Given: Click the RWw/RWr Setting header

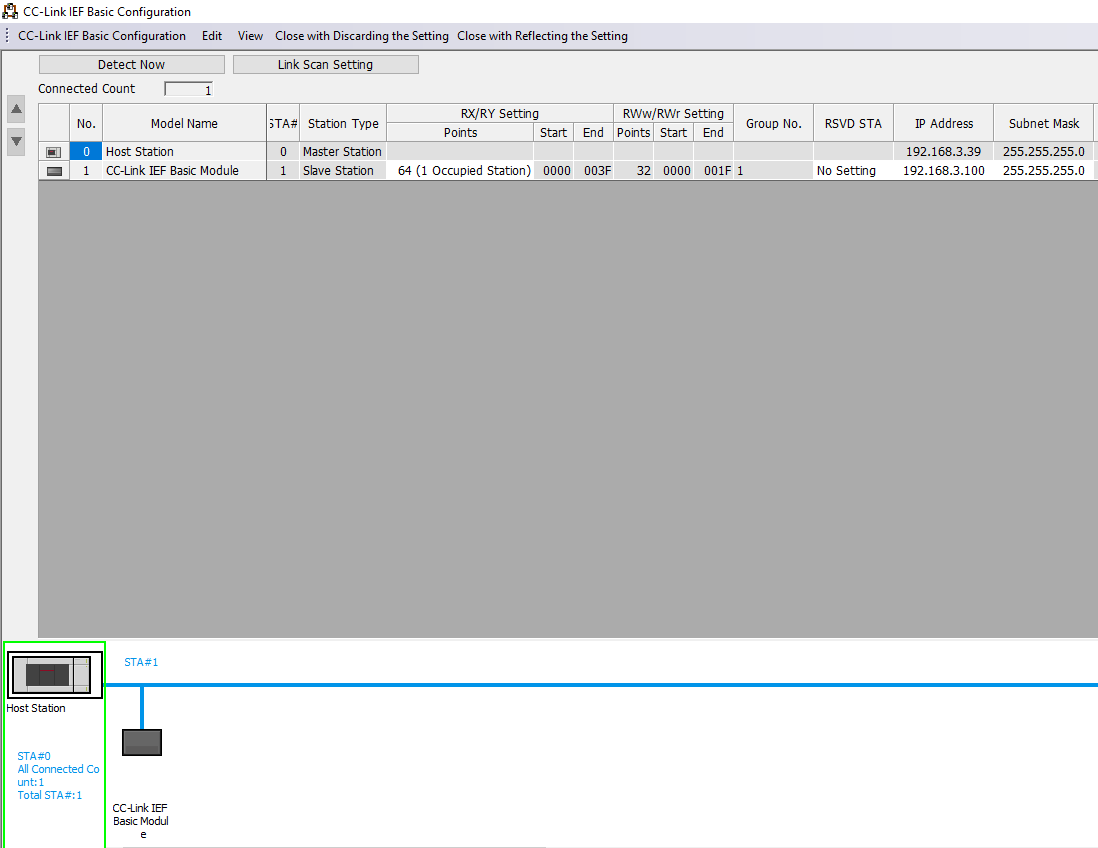Looking at the screenshot, I should click(674, 113).
